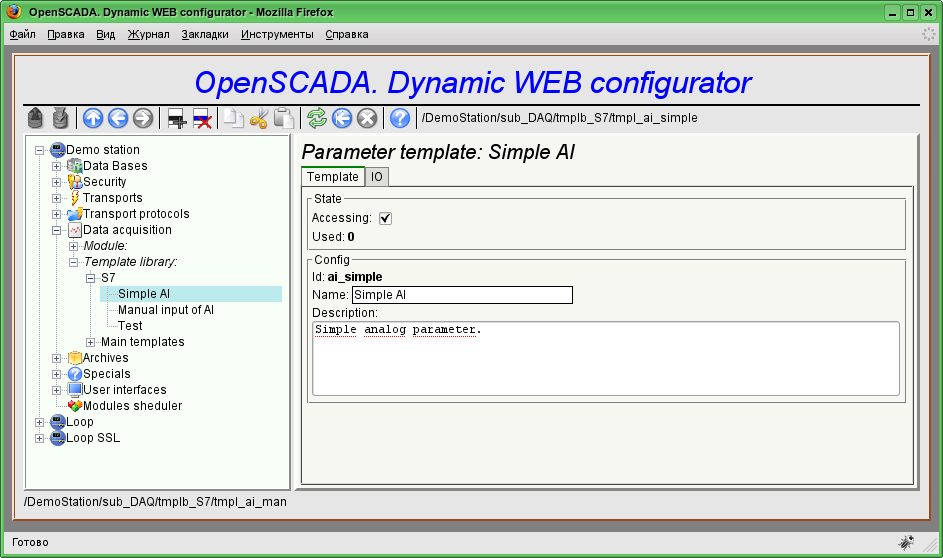Expand the Module: node
Image resolution: width=943 pixels, height=558 pixels.
[x=73, y=246]
